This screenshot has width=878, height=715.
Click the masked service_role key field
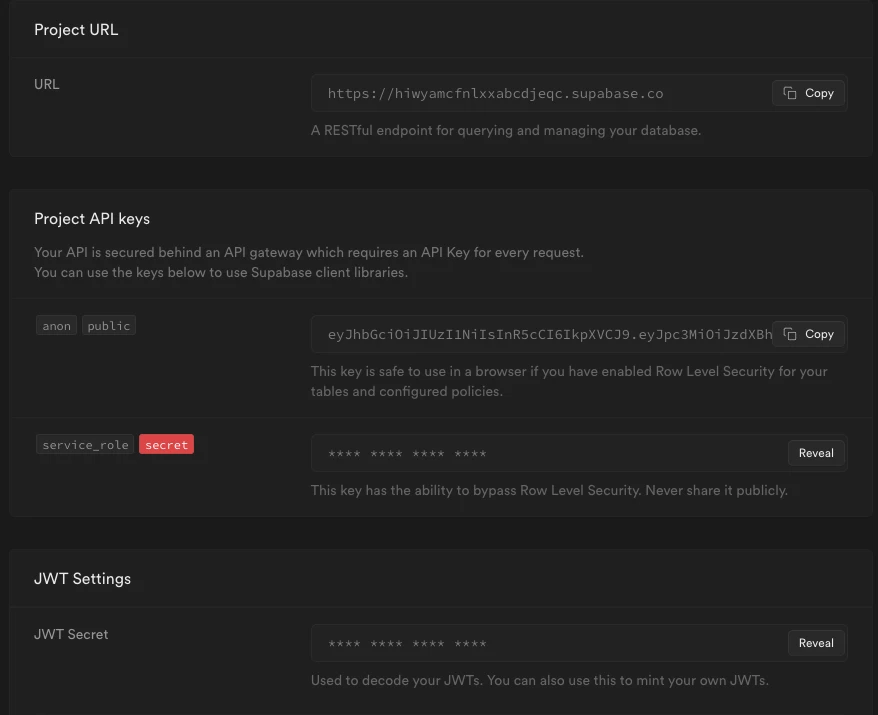point(520,453)
